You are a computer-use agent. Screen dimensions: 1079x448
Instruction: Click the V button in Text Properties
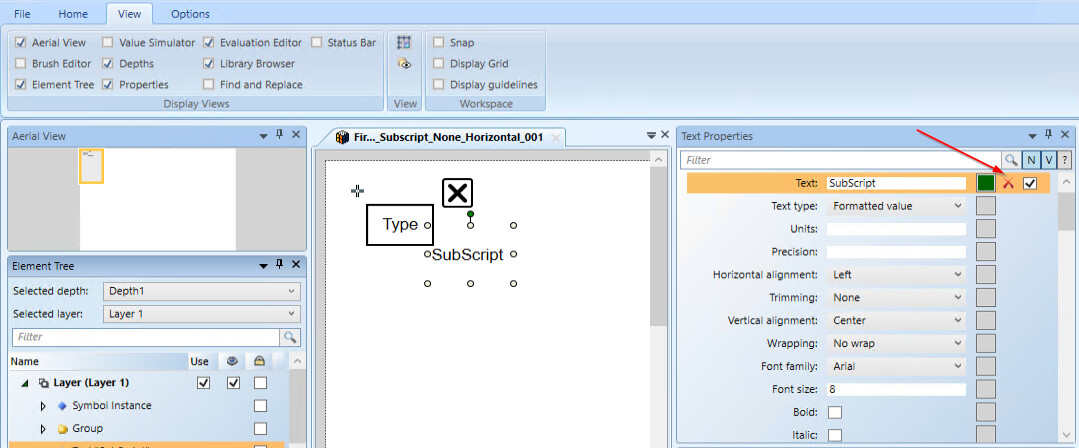click(1048, 160)
